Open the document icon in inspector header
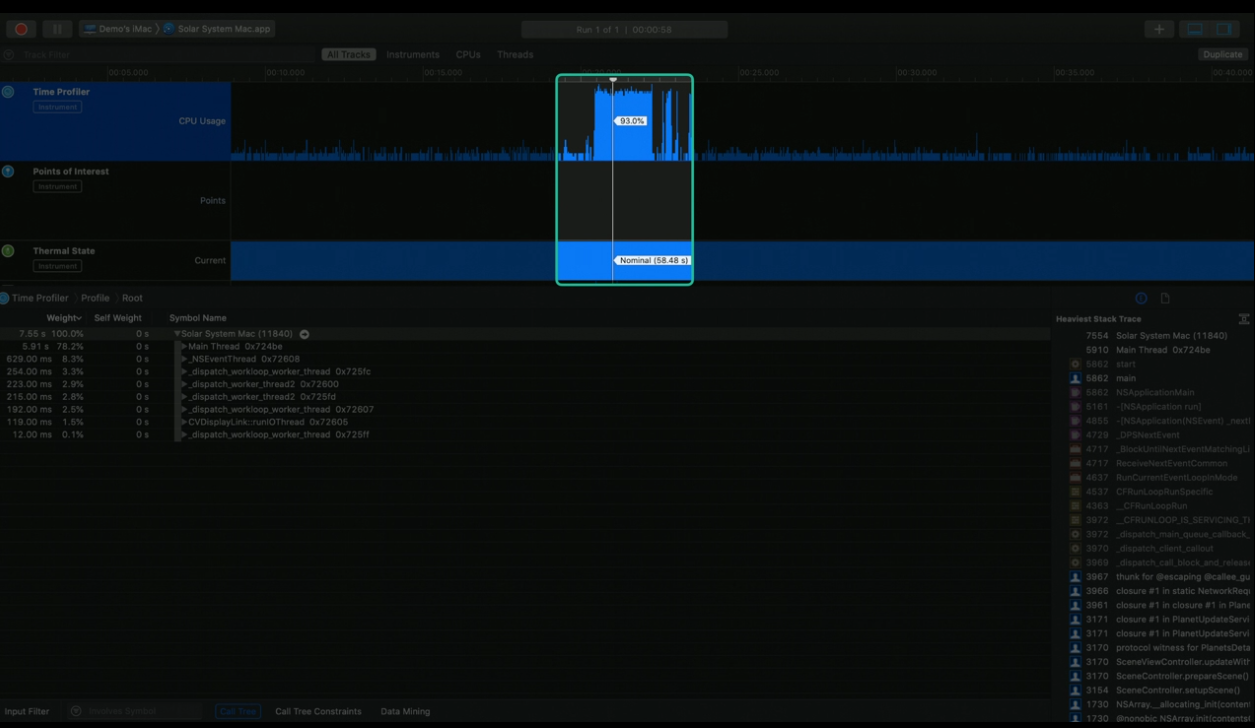Image resolution: width=1255 pixels, height=728 pixels. pos(1165,298)
